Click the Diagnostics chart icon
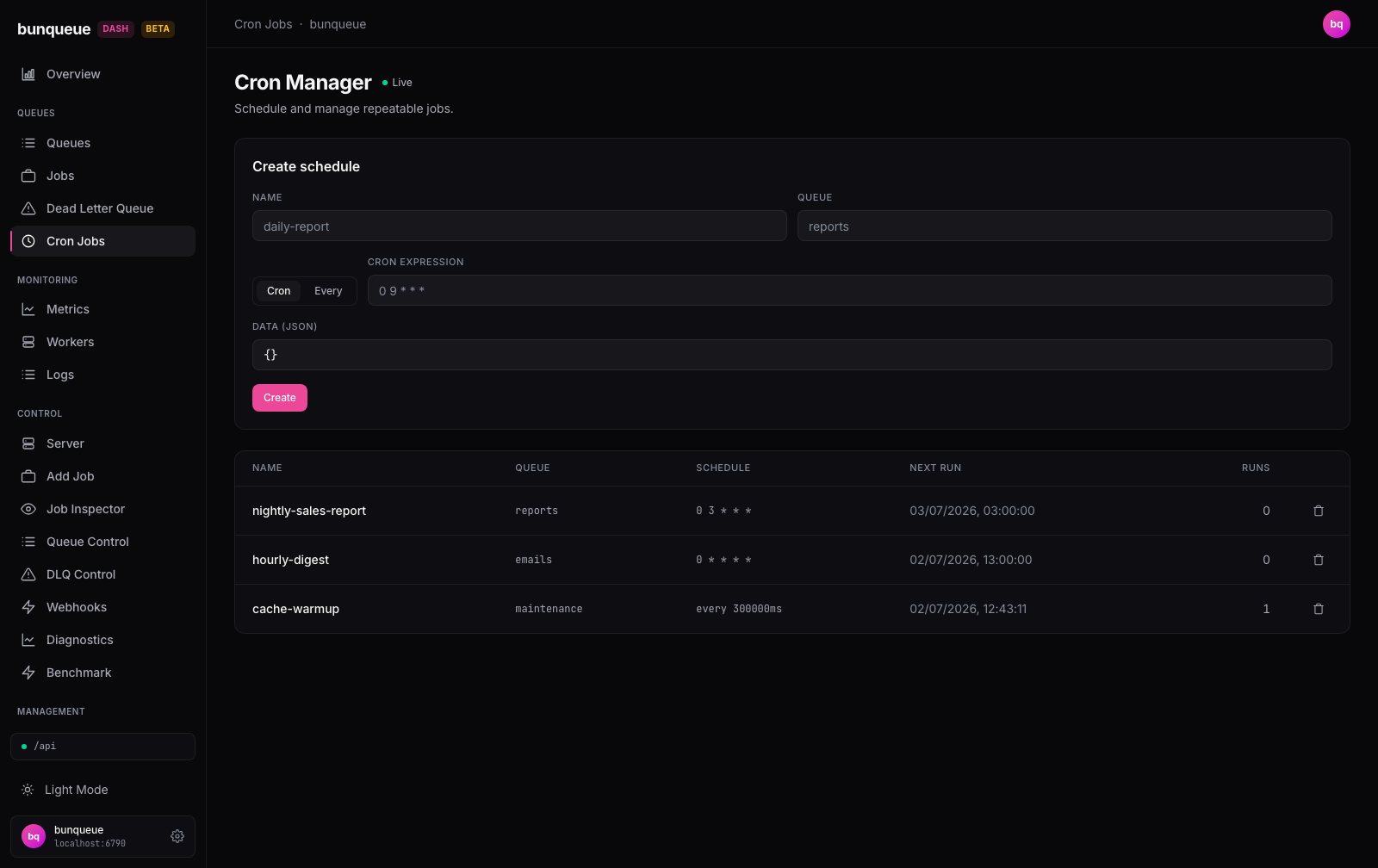Screen dimensions: 1378x868 28,640
